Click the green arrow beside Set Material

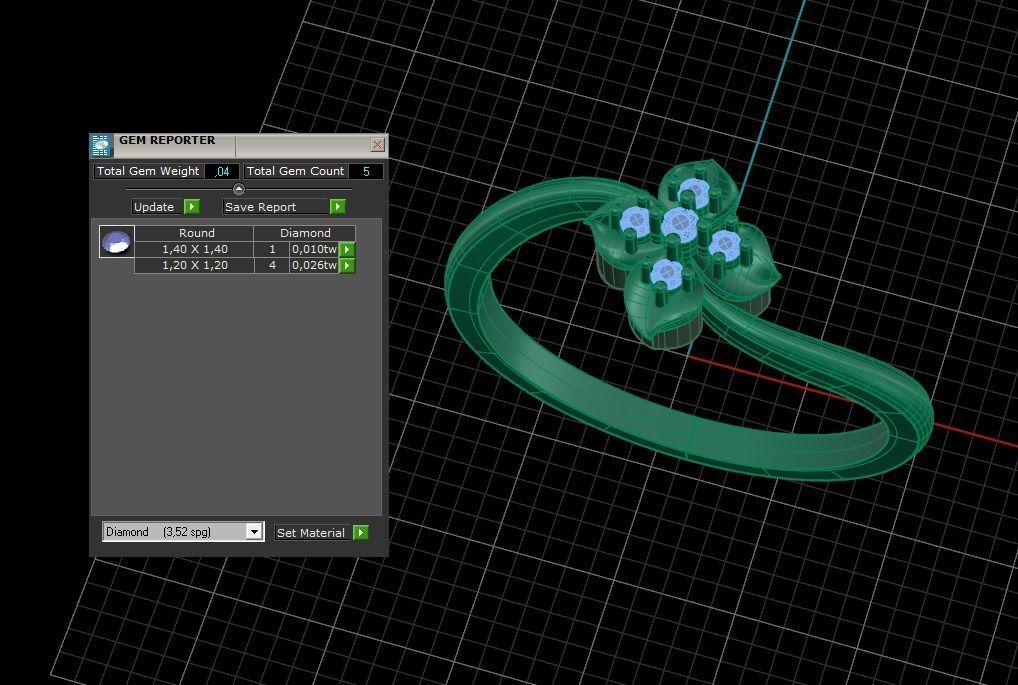[361, 532]
